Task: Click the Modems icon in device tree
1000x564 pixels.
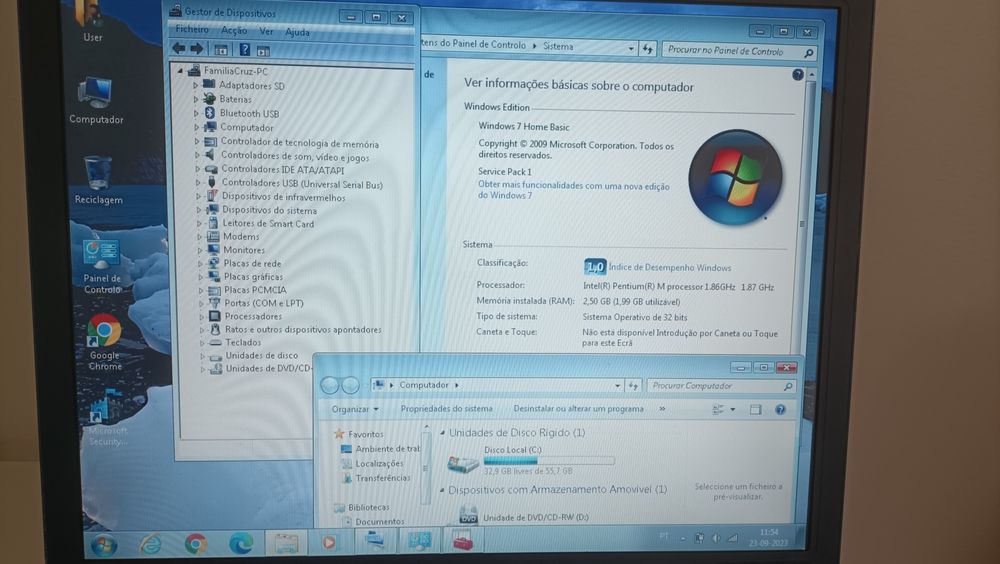Action: [213, 237]
